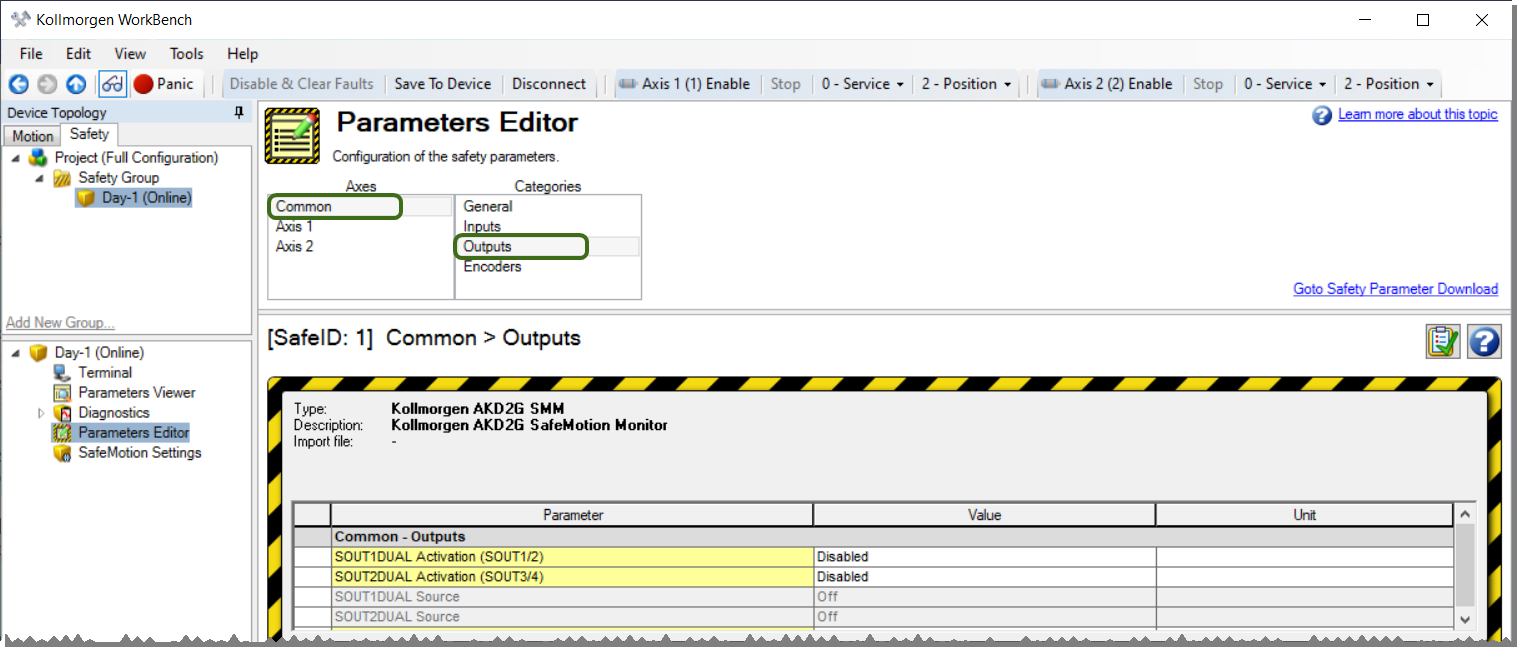Select Safety Group in the topology tree

(118, 178)
